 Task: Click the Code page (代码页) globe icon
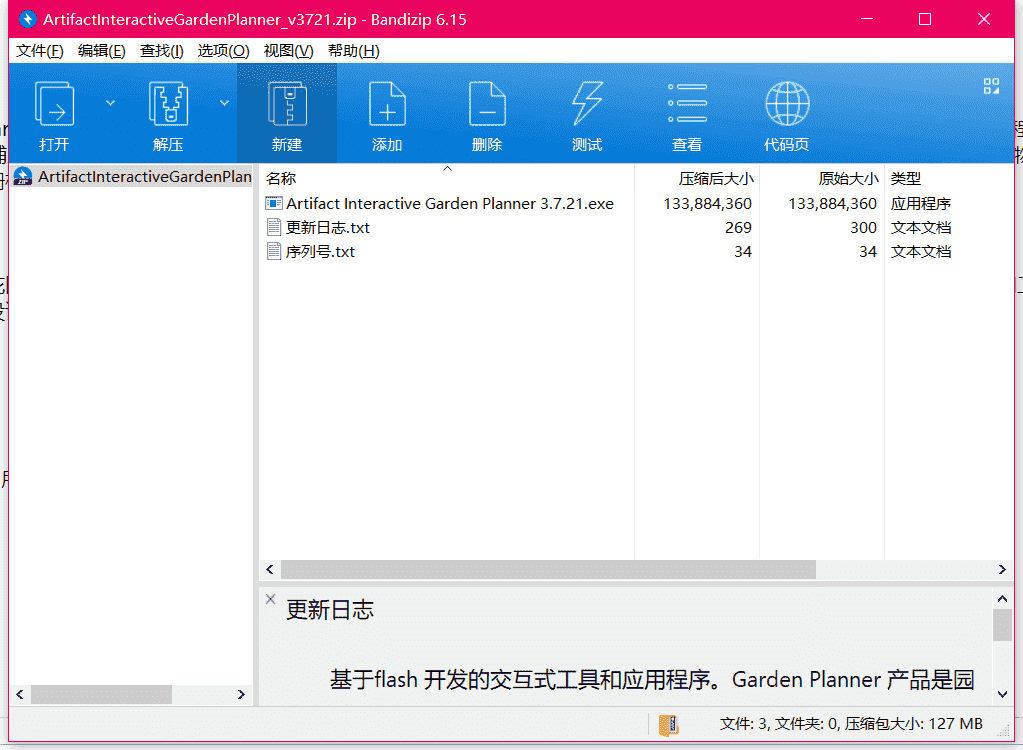[787, 103]
